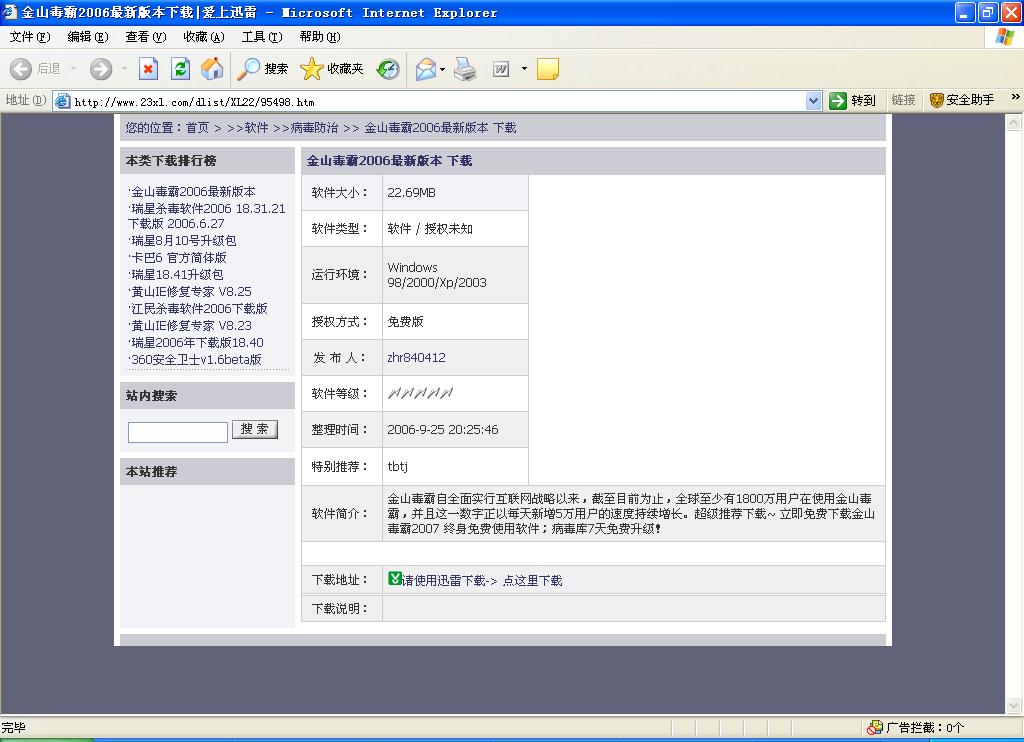This screenshot has height=742, width=1024.
Task: Click the green Go (转到) arrow button
Action: [x=838, y=101]
